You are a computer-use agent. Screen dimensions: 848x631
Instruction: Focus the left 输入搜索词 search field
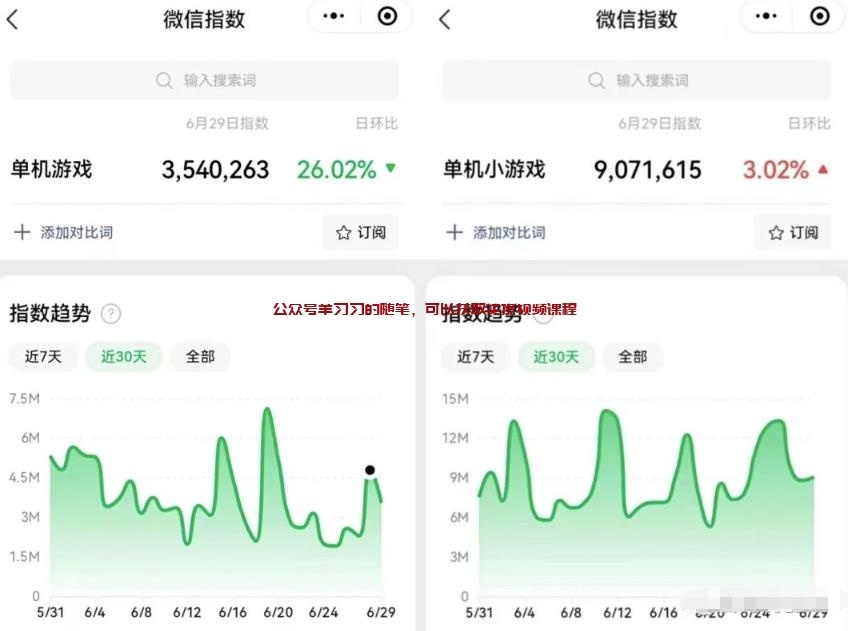(x=205, y=80)
